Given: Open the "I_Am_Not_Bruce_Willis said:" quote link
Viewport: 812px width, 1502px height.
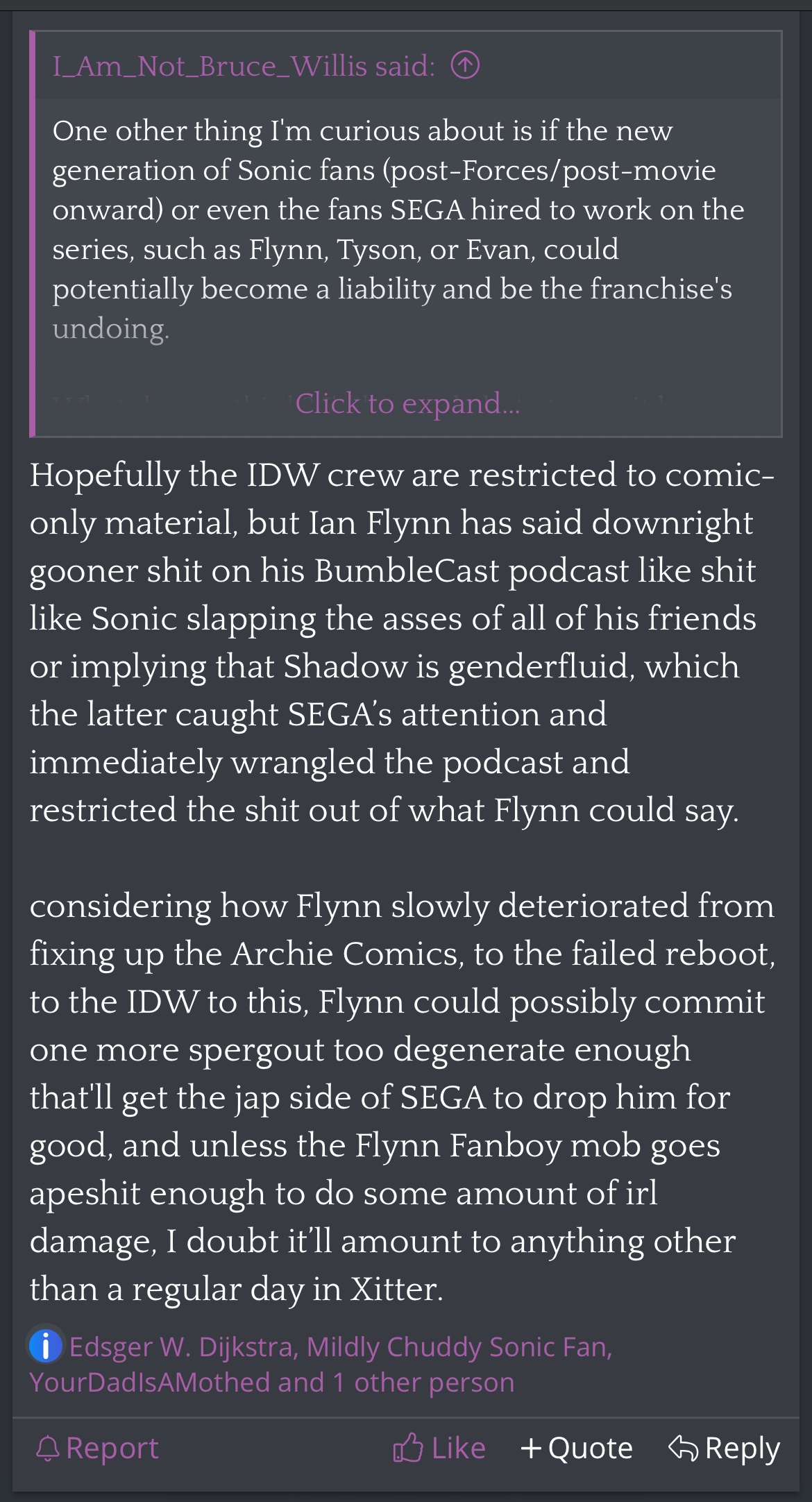Looking at the screenshot, I should 244,66.
